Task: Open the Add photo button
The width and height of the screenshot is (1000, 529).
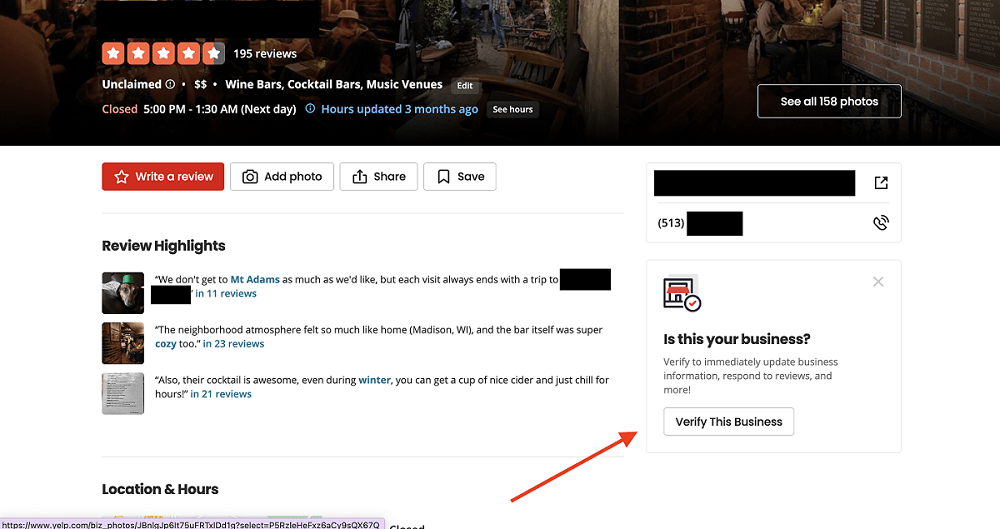Action: click(282, 177)
